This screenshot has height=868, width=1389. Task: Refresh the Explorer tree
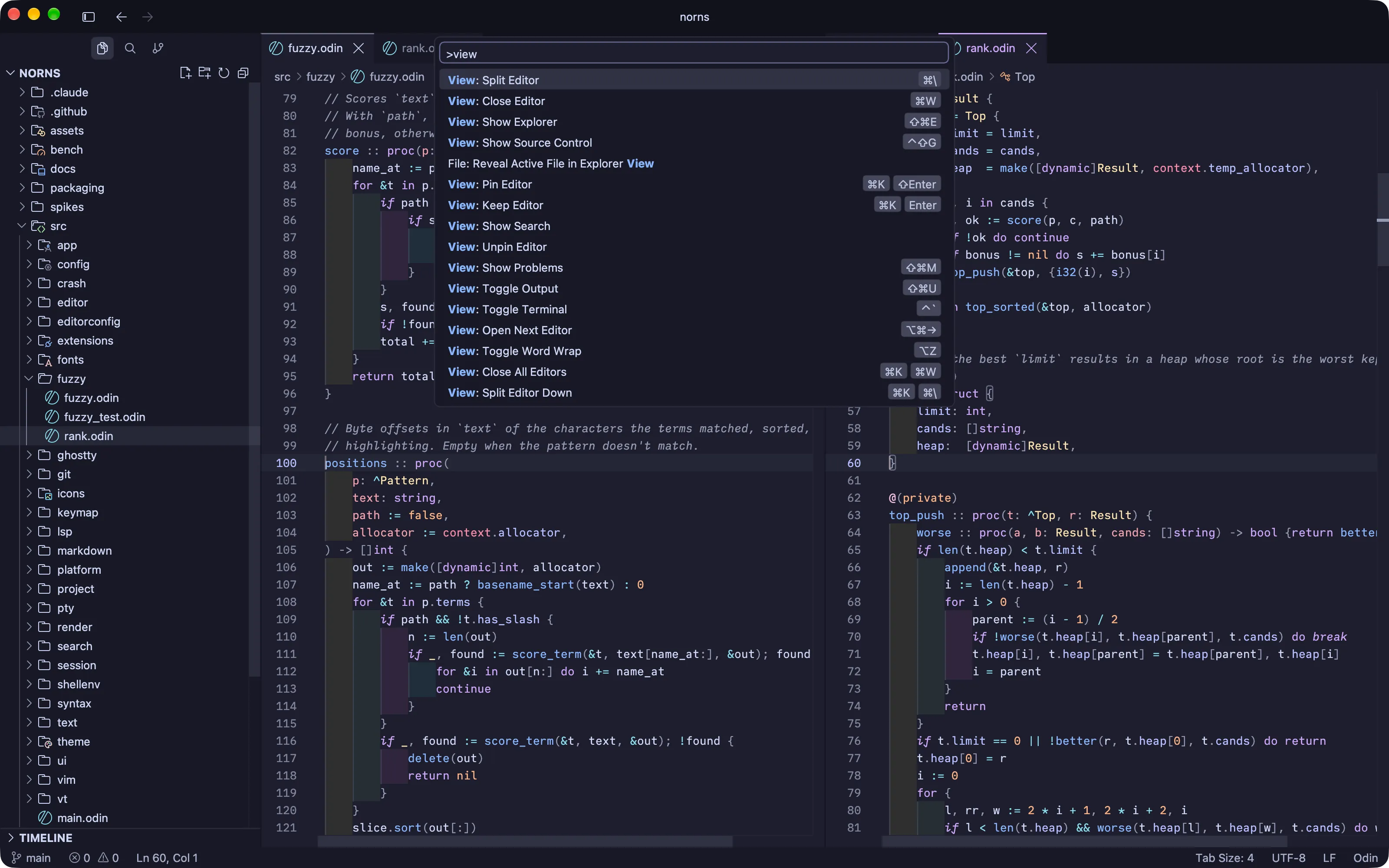pyautogui.click(x=224, y=73)
